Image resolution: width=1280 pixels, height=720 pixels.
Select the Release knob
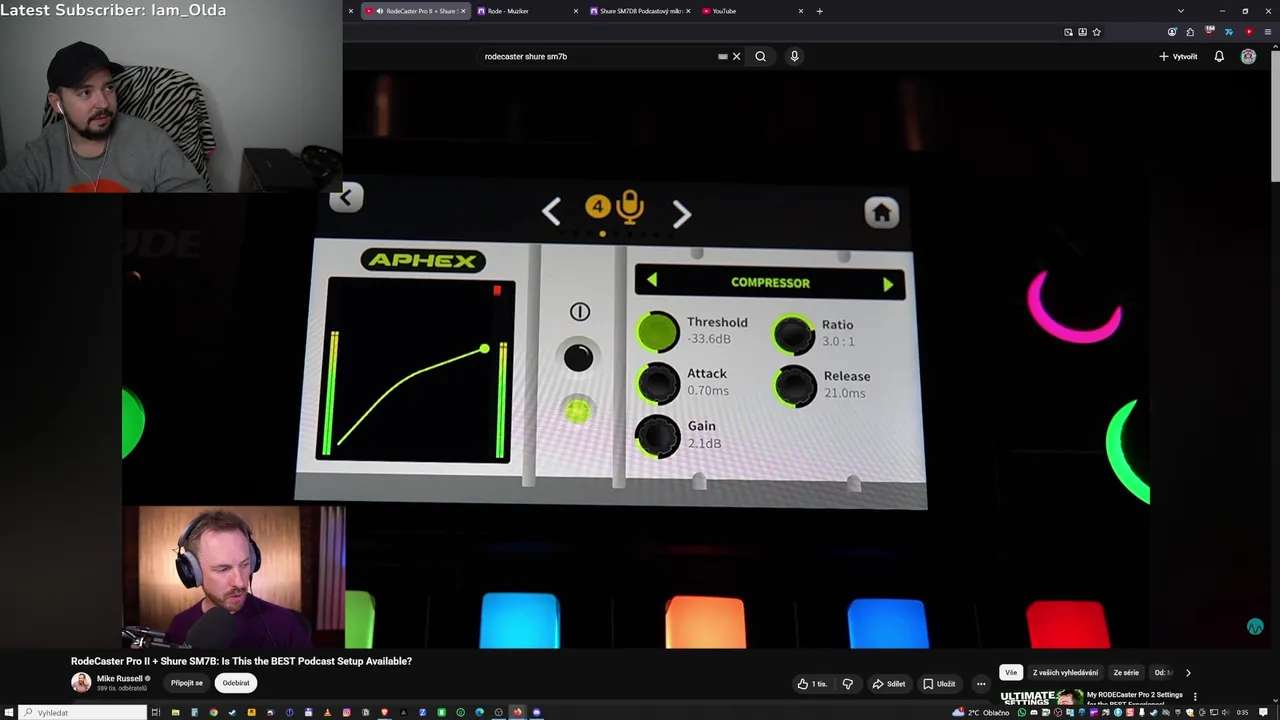(x=795, y=386)
